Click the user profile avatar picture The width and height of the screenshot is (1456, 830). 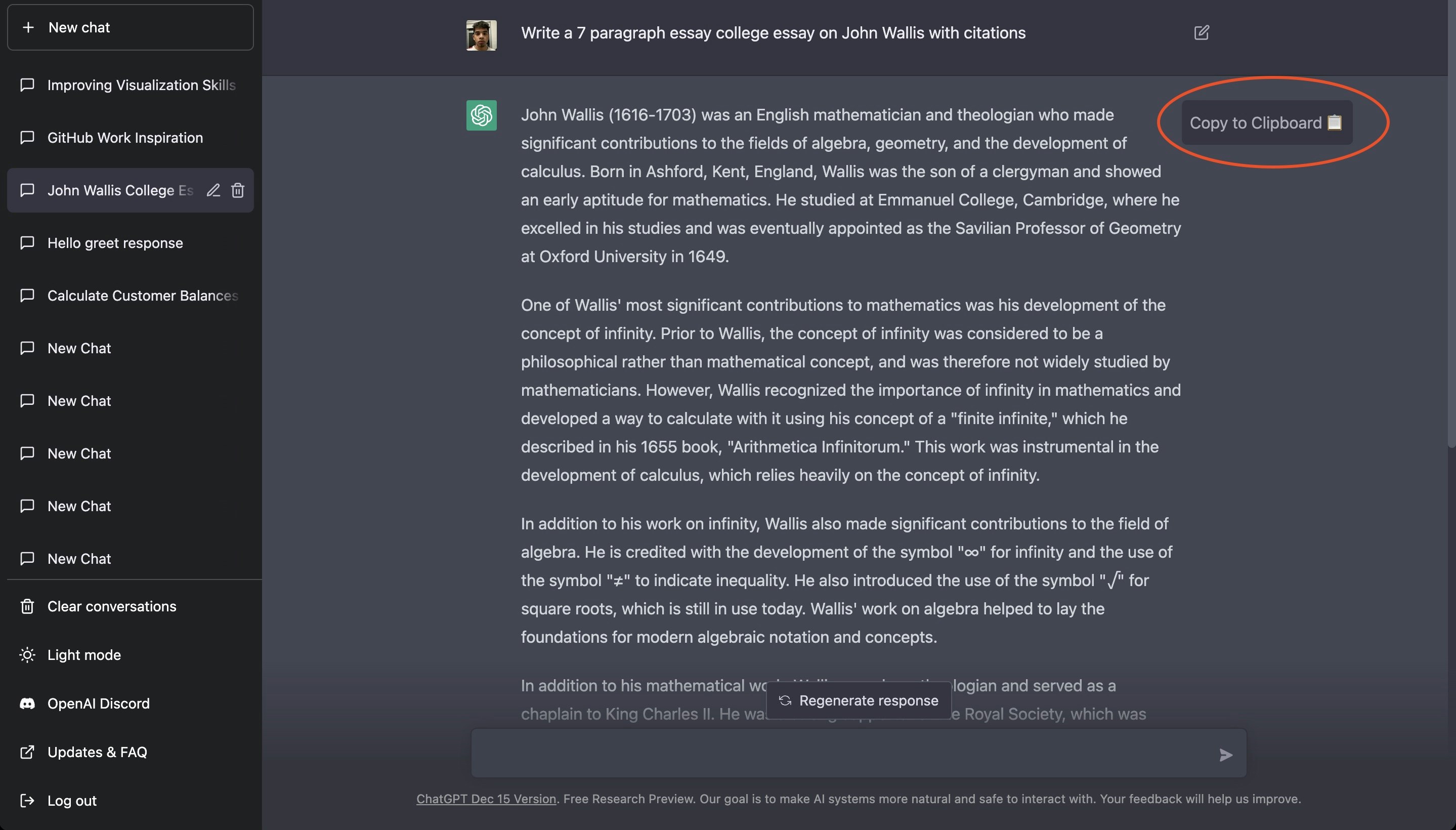tap(482, 35)
